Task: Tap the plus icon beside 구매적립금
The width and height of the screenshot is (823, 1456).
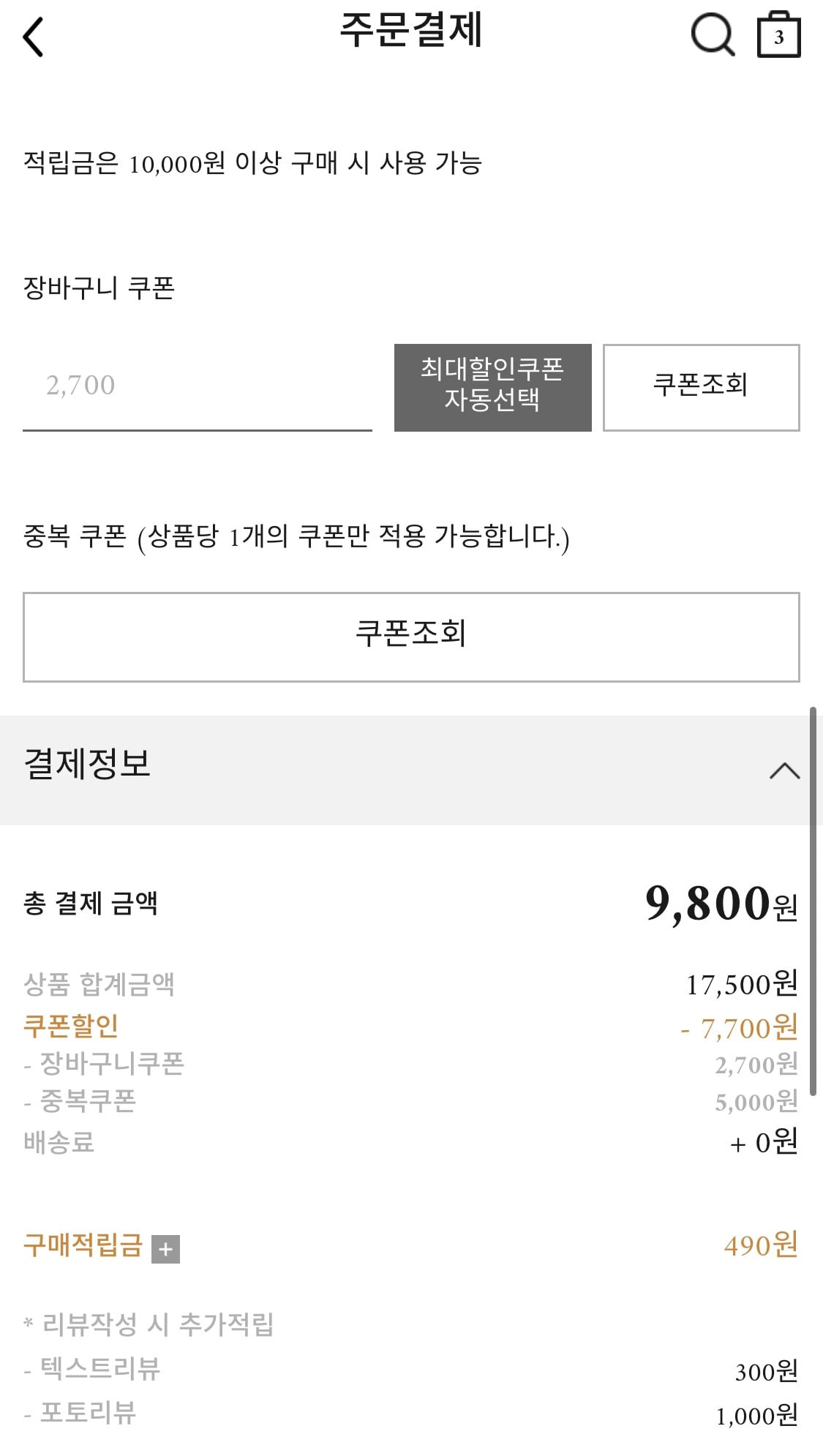Action: pos(165,1249)
